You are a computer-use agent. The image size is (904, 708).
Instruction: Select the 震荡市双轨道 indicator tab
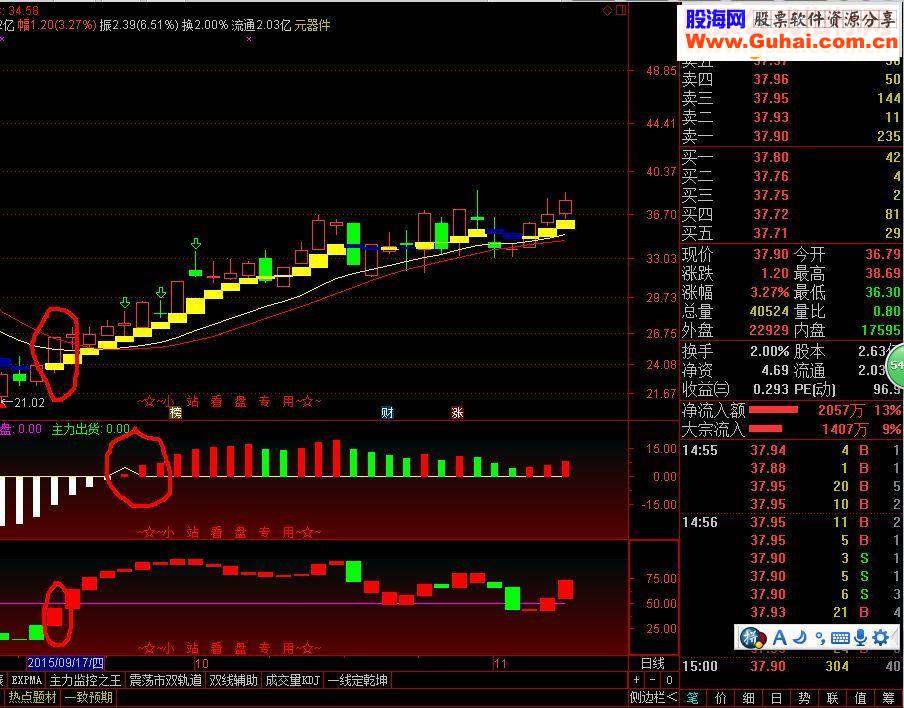[x=165, y=680]
